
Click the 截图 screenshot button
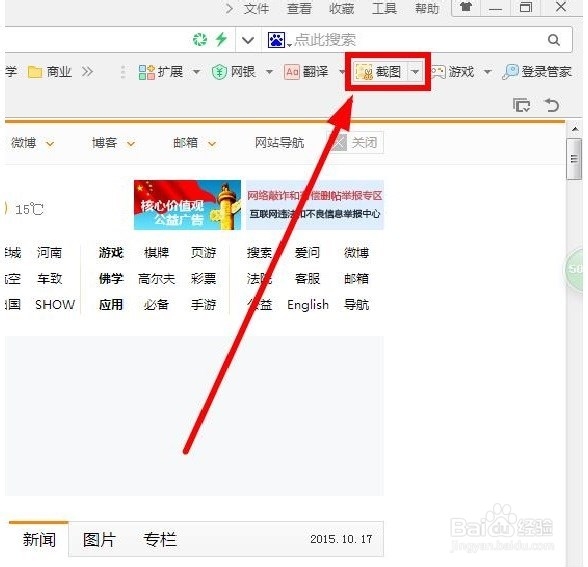click(x=378, y=72)
